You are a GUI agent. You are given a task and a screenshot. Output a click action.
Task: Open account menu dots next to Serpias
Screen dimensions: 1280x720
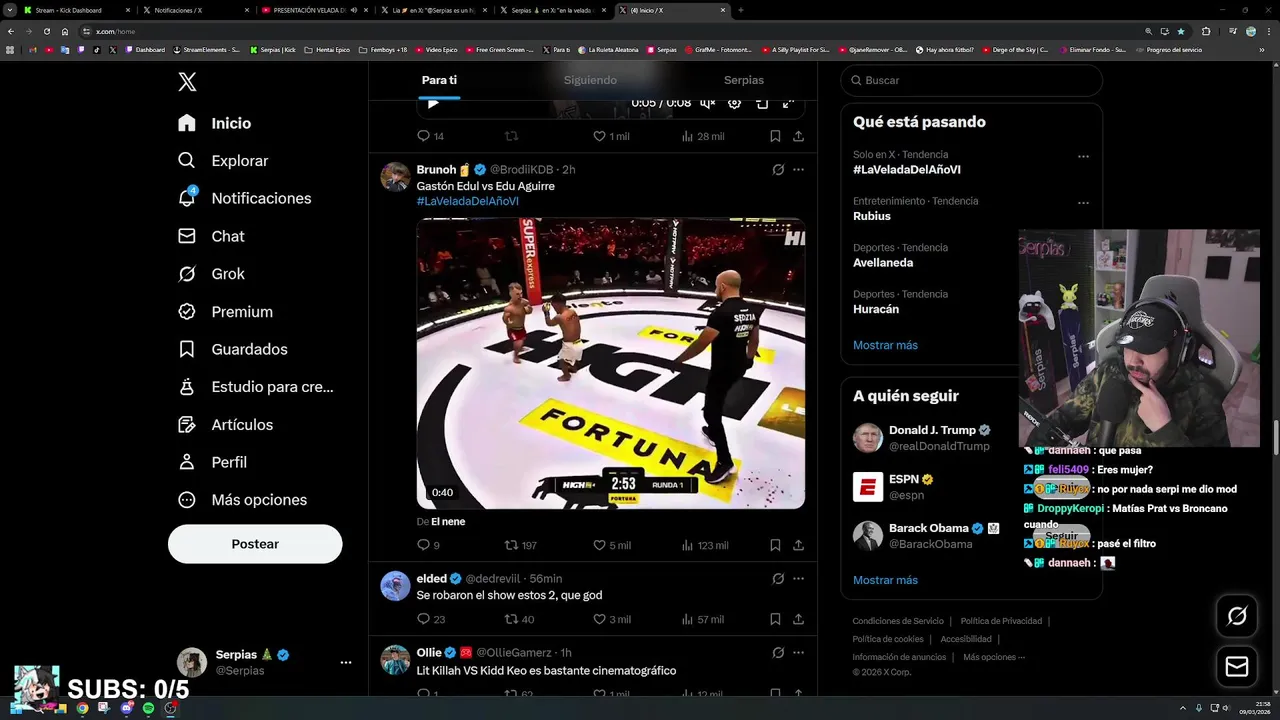[346, 662]
